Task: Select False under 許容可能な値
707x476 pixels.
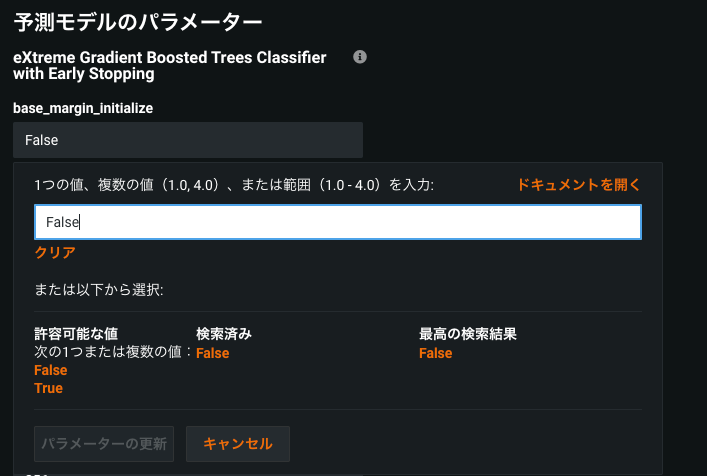Action: coord(51,371)
